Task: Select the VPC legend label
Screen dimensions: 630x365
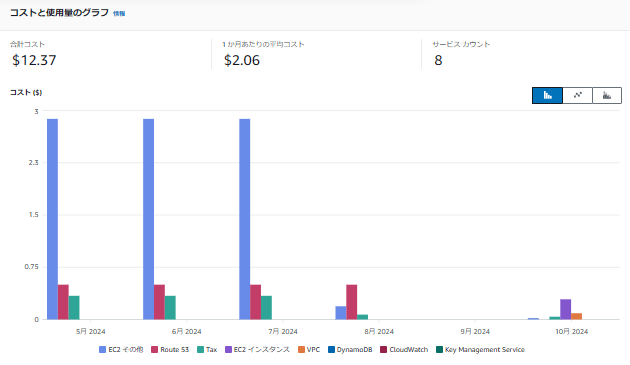Action: 313,350
